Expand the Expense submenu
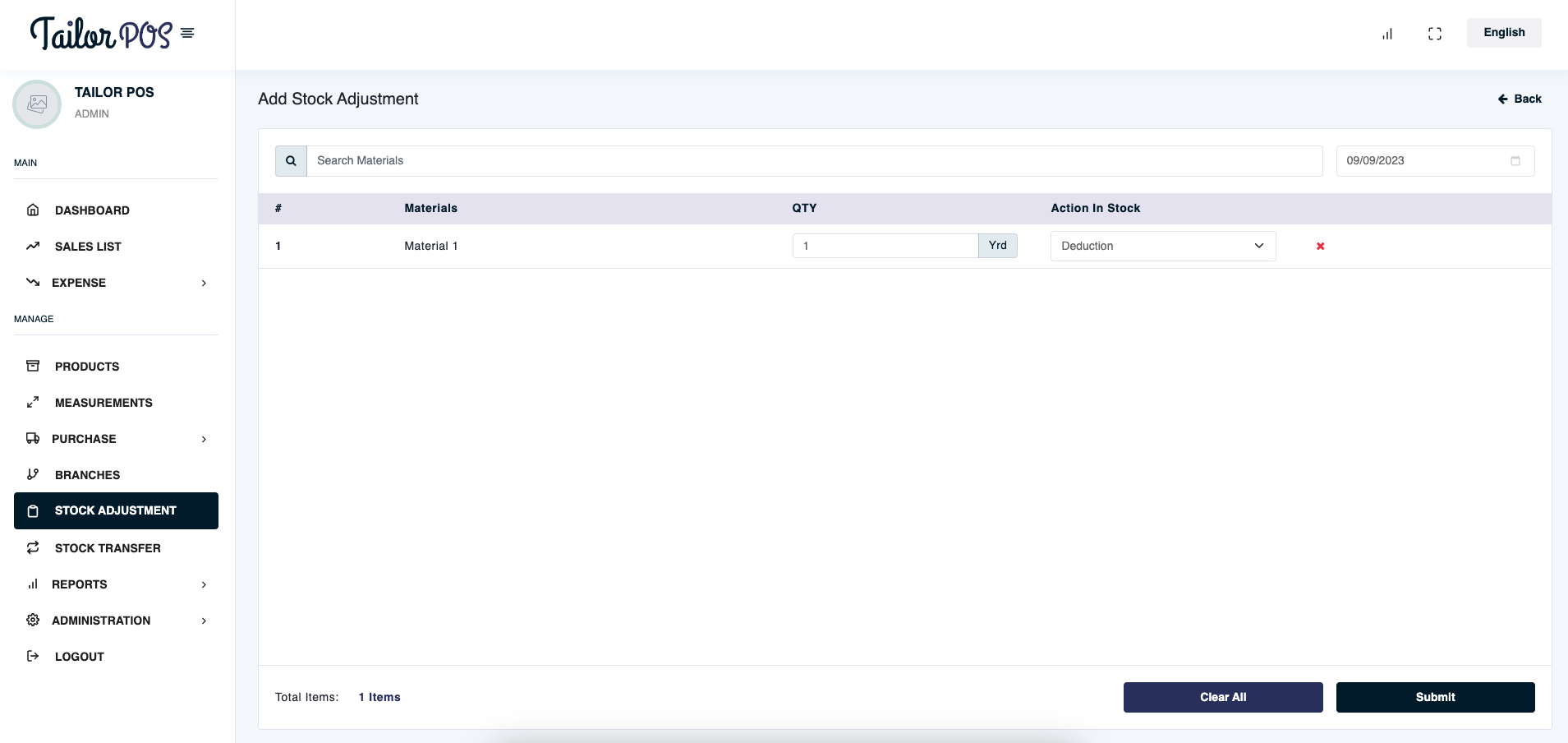1568x743 pixels. tap(204, 283)
